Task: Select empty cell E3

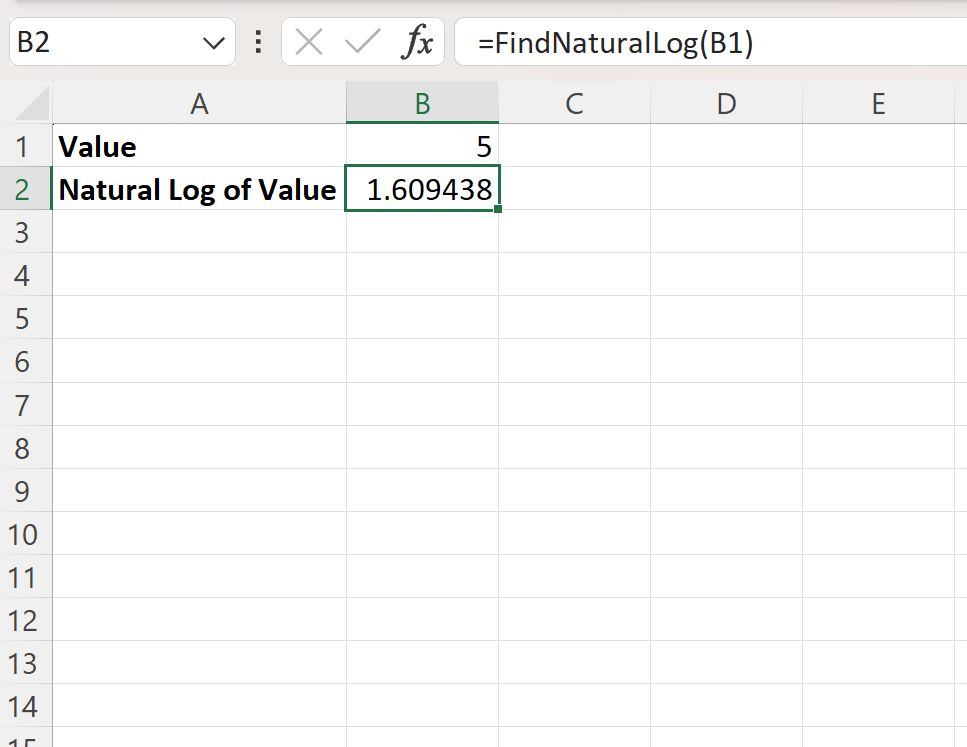Action: click(x=878, y=232)
